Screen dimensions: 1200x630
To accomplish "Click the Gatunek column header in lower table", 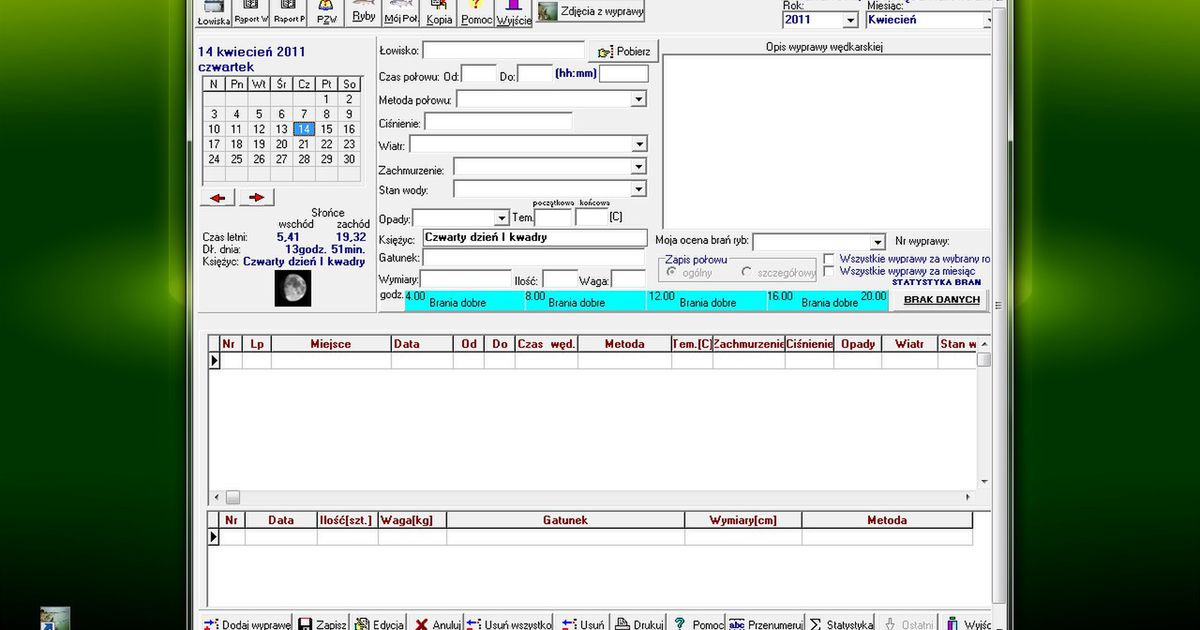I will 565,521.
